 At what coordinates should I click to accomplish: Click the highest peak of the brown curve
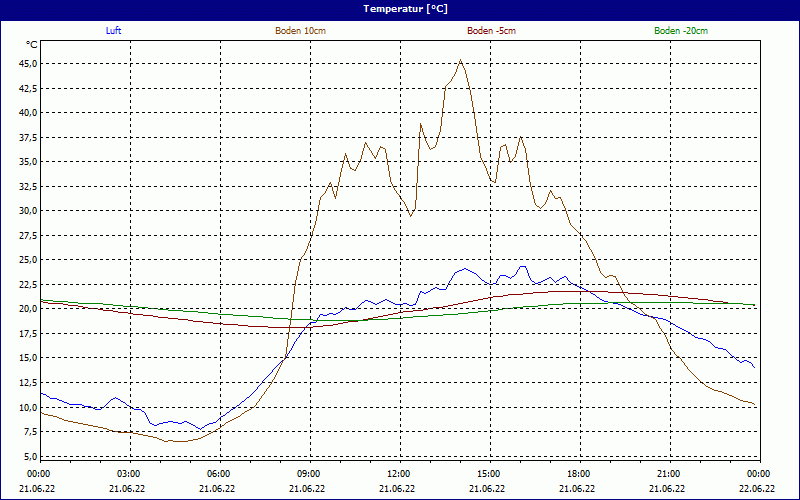[460, 60]
